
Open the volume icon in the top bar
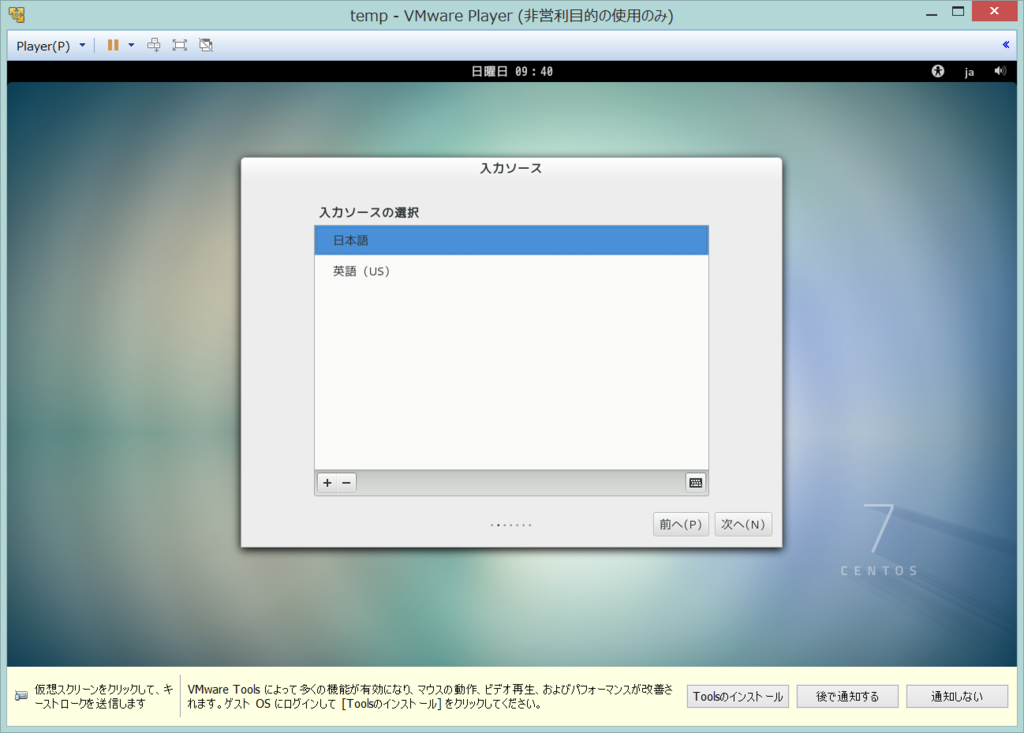(1000, 71)
